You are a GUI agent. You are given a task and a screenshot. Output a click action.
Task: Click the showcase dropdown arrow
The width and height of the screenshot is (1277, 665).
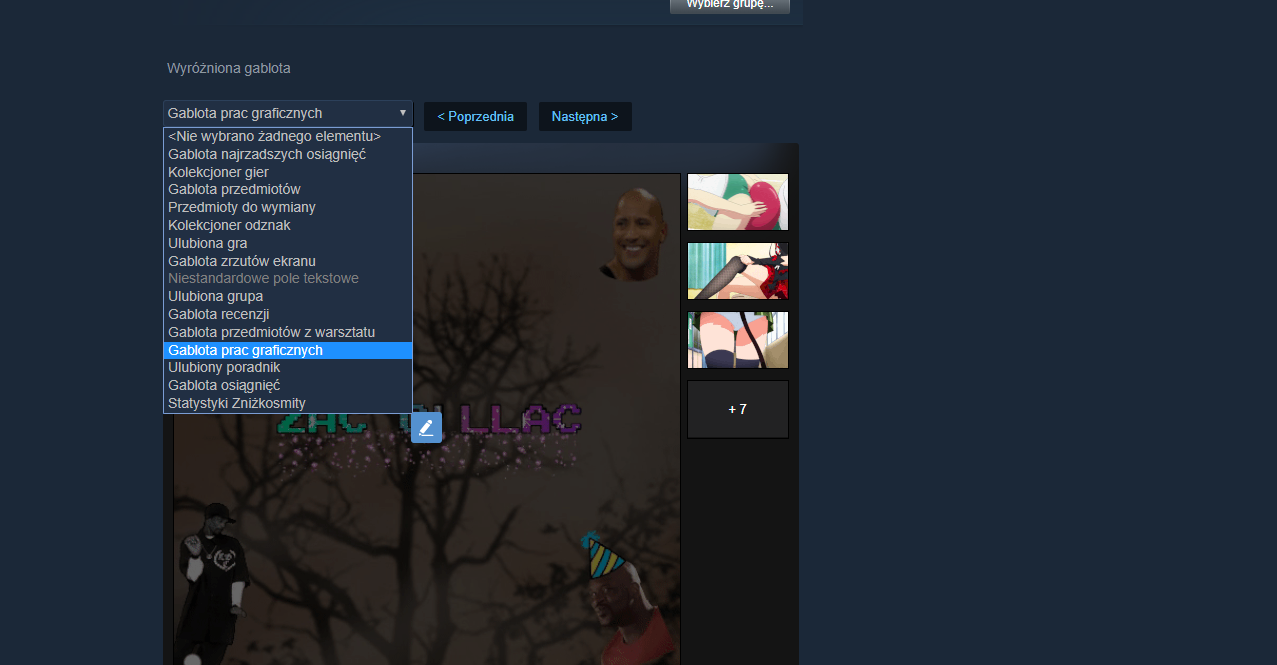(x=403, y=113)
